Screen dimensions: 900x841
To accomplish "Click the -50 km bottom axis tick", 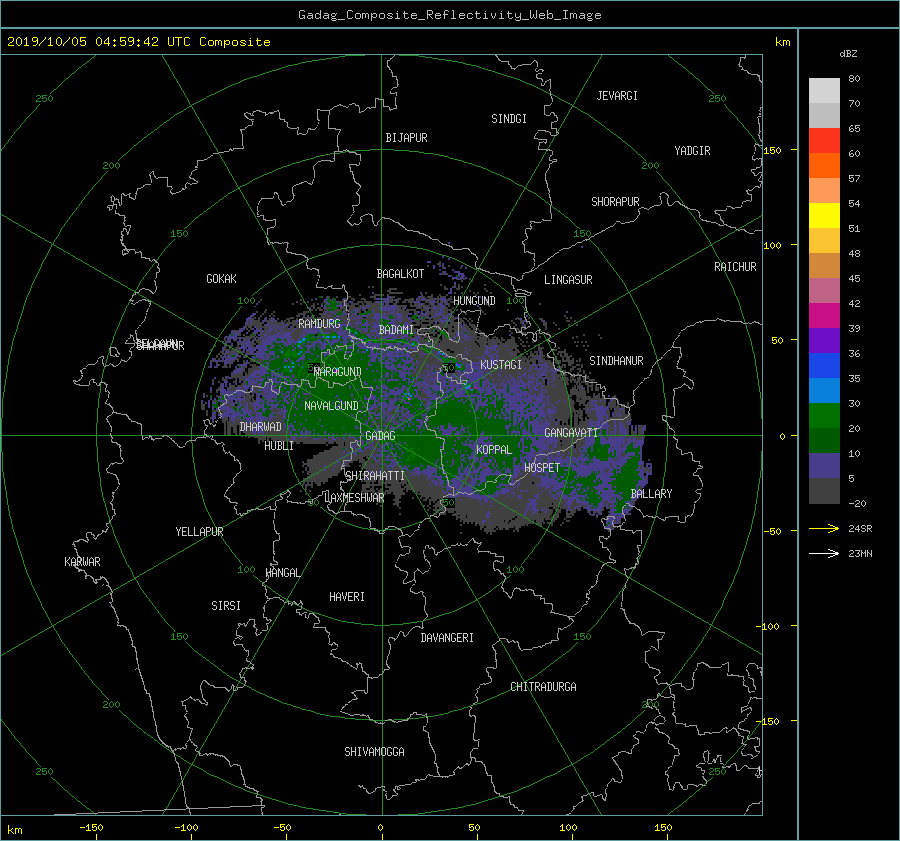I will click(x=282, y=828).
